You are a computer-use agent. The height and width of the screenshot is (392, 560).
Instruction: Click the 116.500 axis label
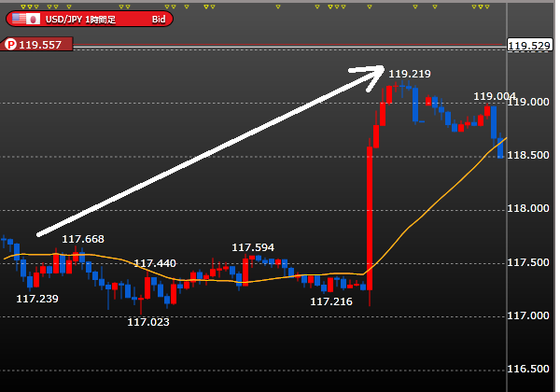528,369
